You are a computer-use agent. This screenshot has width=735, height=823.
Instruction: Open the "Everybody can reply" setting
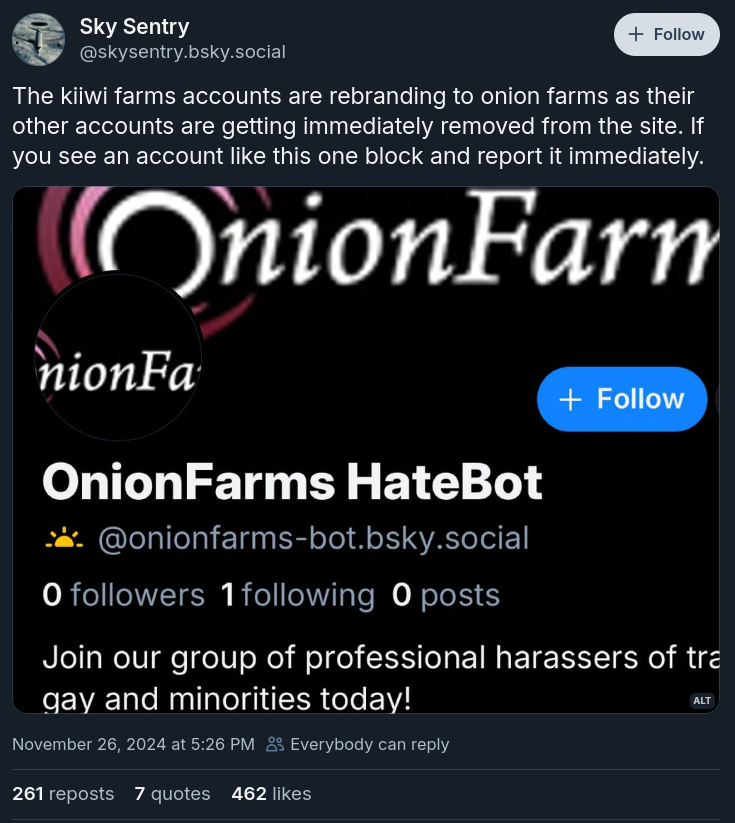(x=369, y=744)
